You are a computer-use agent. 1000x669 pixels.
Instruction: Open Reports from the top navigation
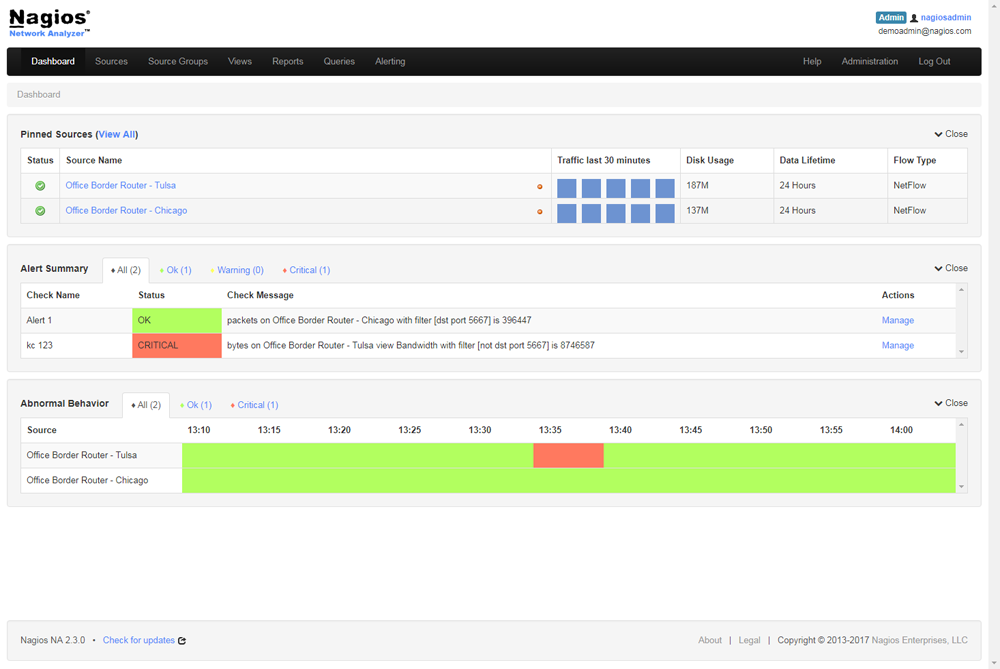click(x=287, y=62)
